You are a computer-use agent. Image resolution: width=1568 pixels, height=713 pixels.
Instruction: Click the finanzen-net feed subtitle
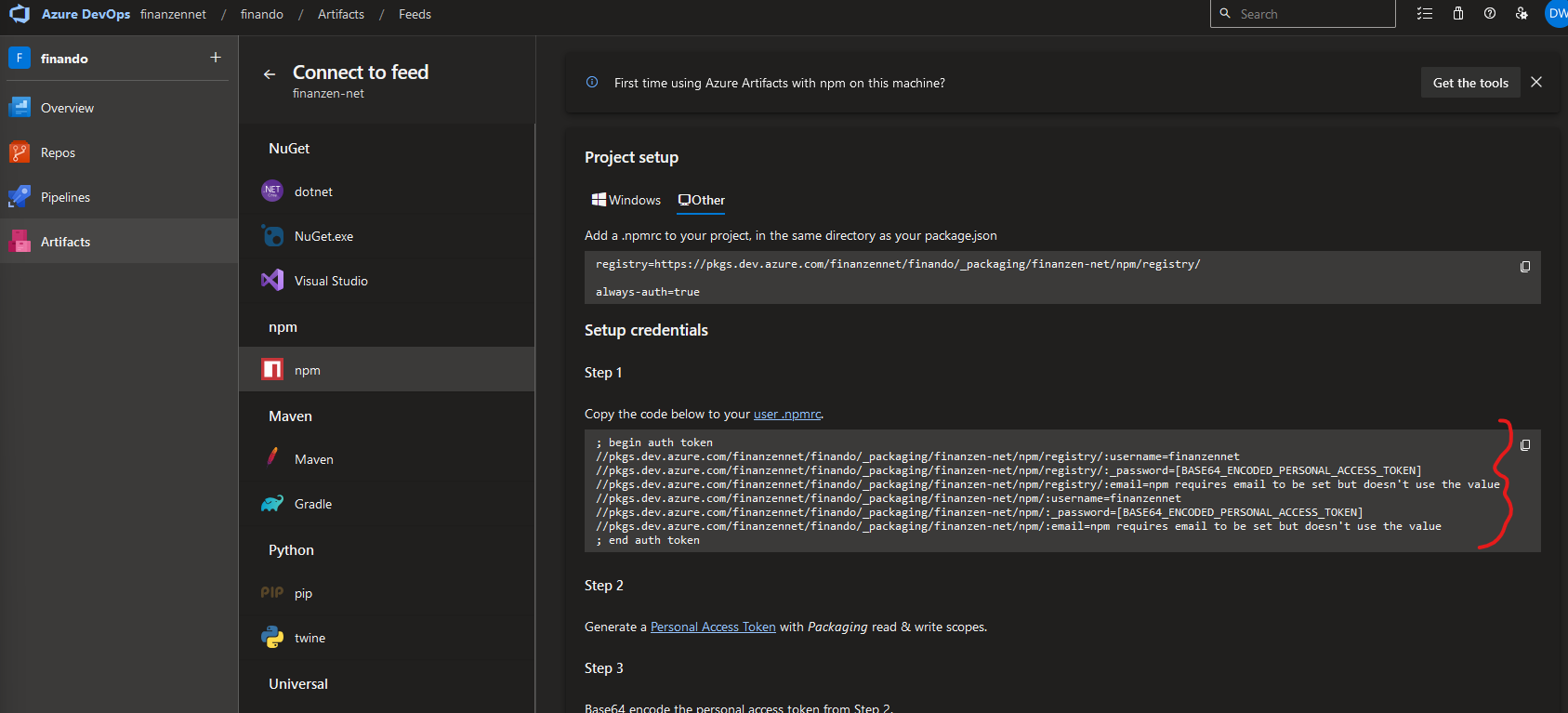click(x=328, y=94)
